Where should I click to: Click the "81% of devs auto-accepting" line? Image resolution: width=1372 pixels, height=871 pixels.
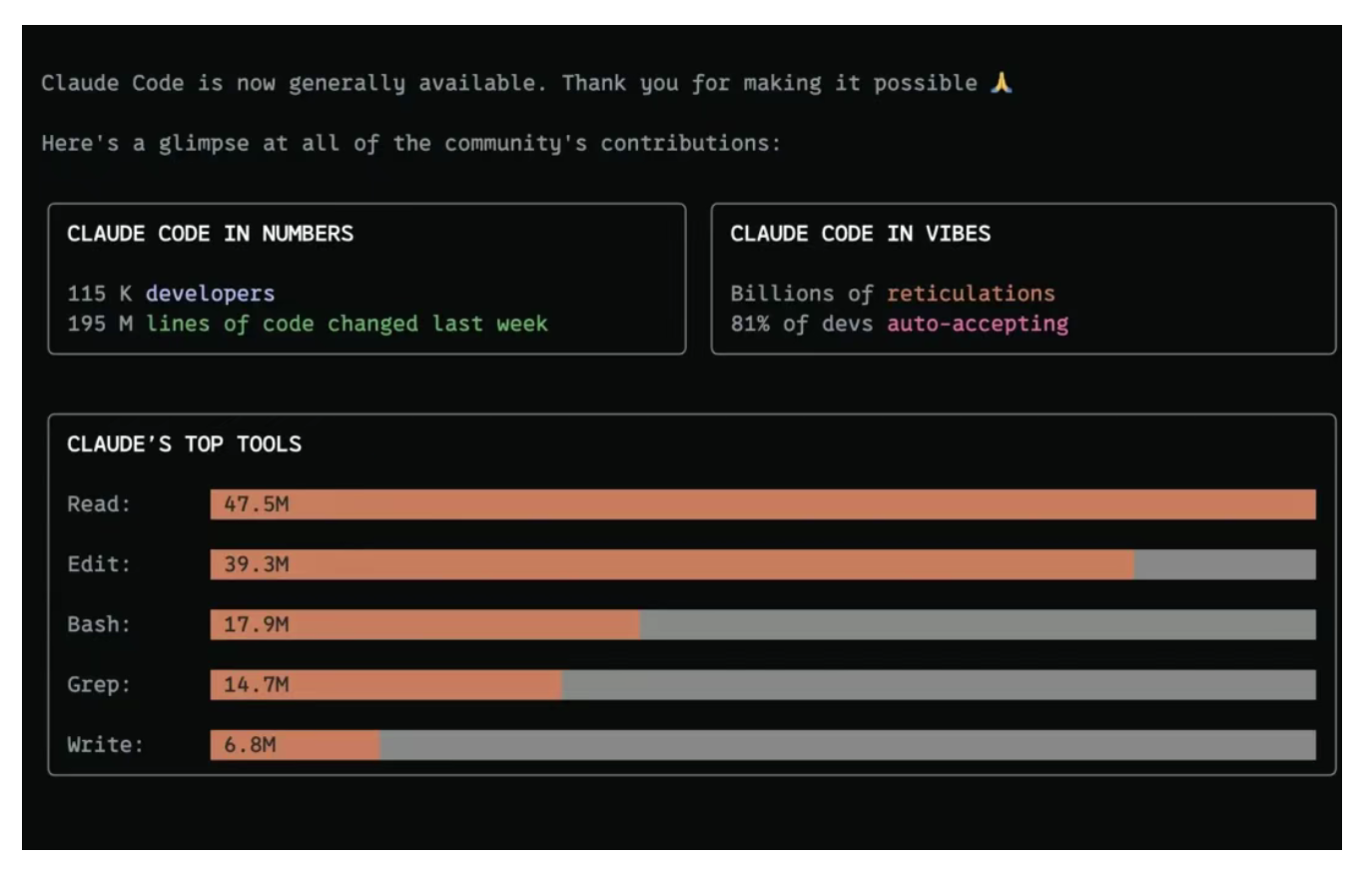point(899,324)
